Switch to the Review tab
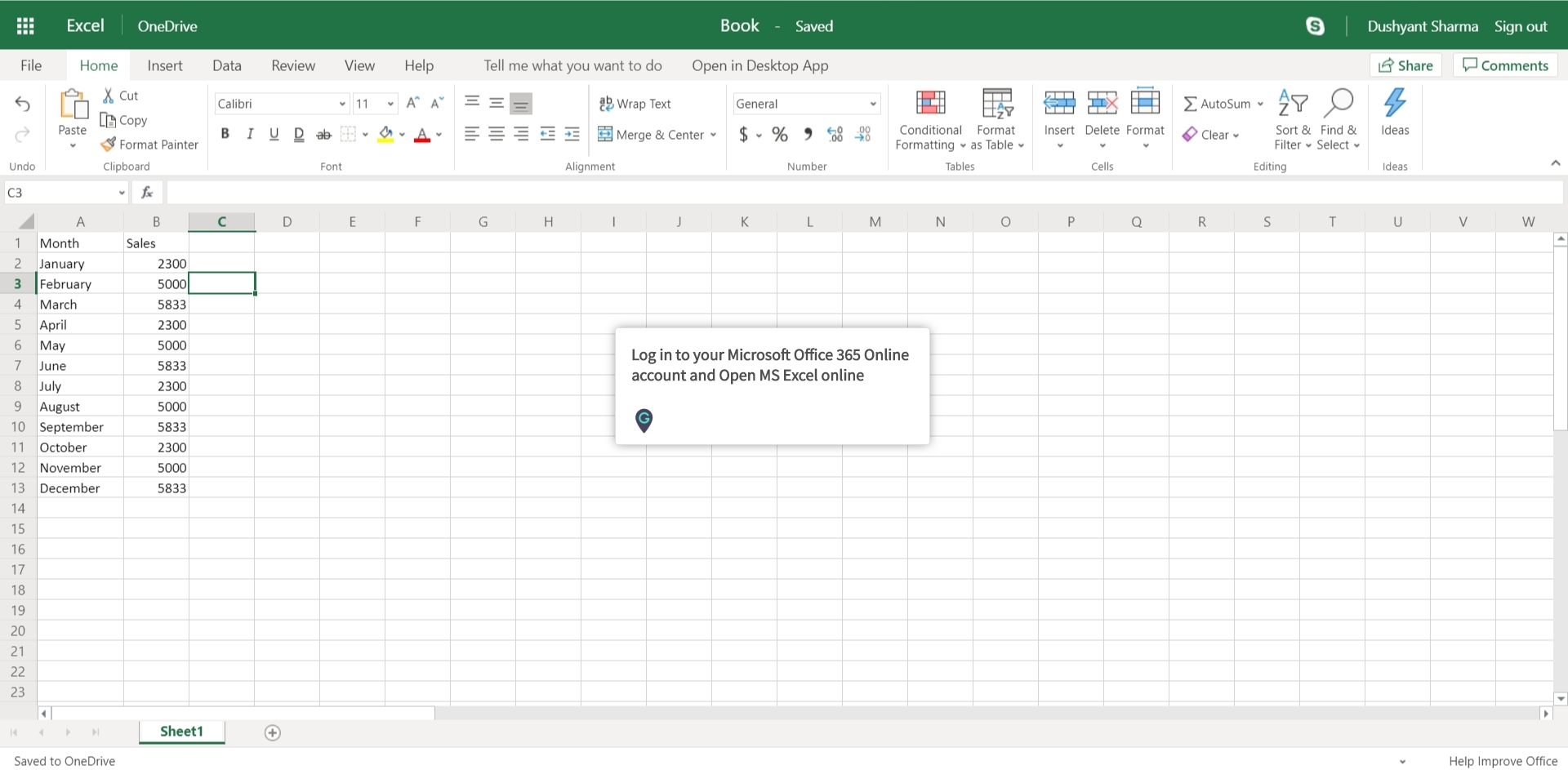Screen dimensions: 1568x770 (293, 65)
